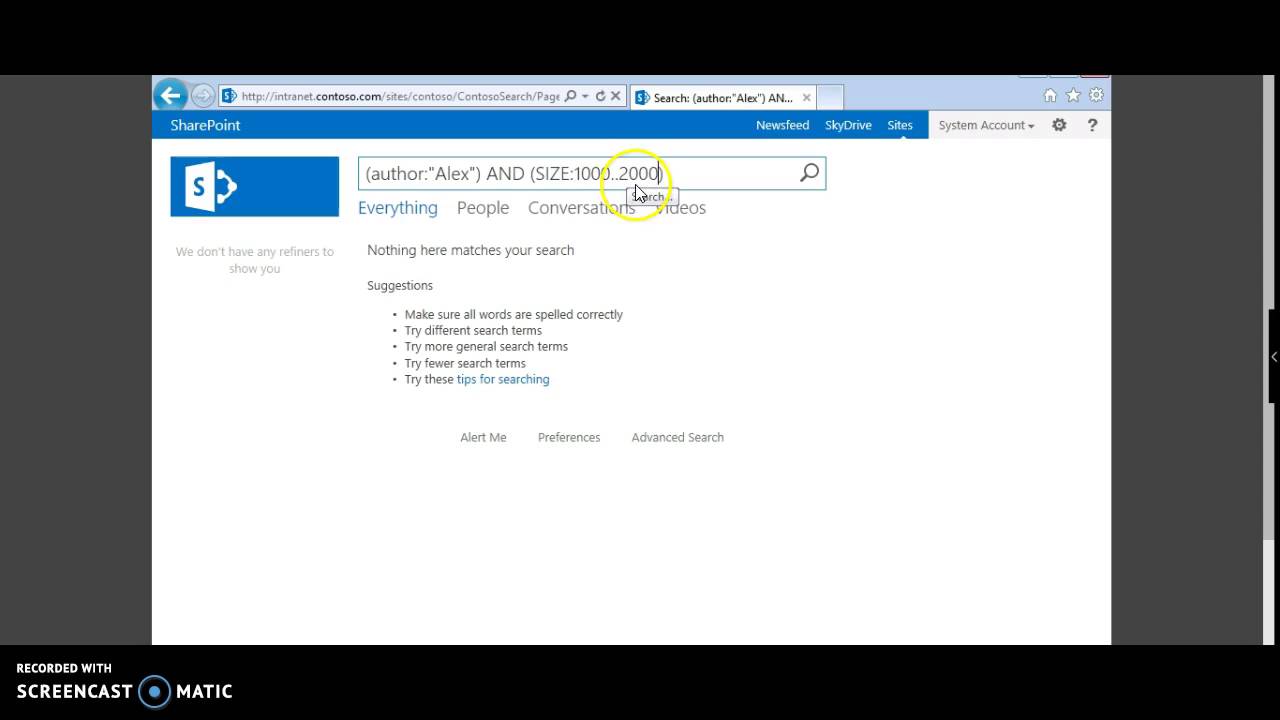The width and height of the screenshot is (1280, 720).
Task: Close the Search (author:"Alex") browser tab
Action: (806, 97)
